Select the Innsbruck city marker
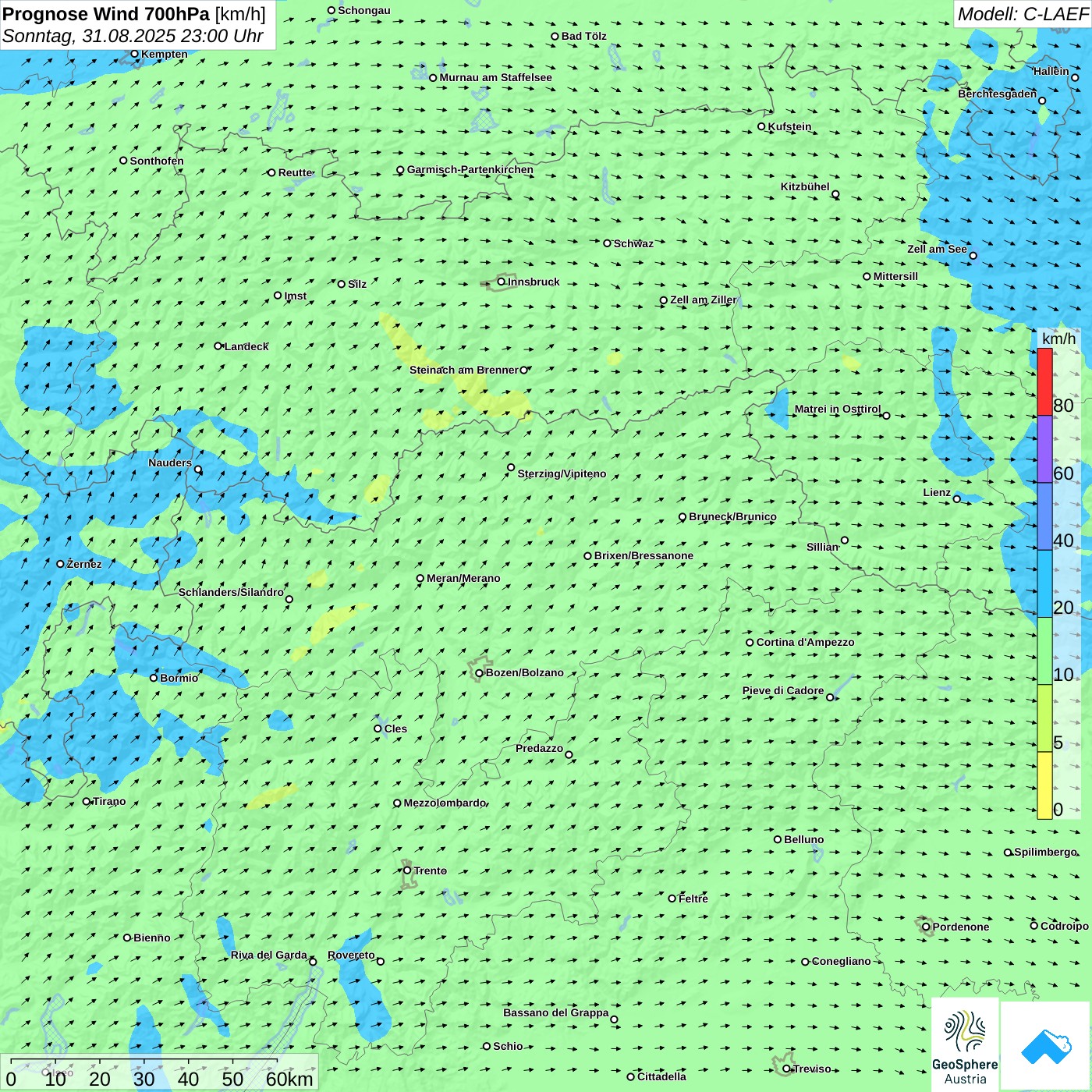Viewport: 1092px width, 1092px height. [502, 282]
